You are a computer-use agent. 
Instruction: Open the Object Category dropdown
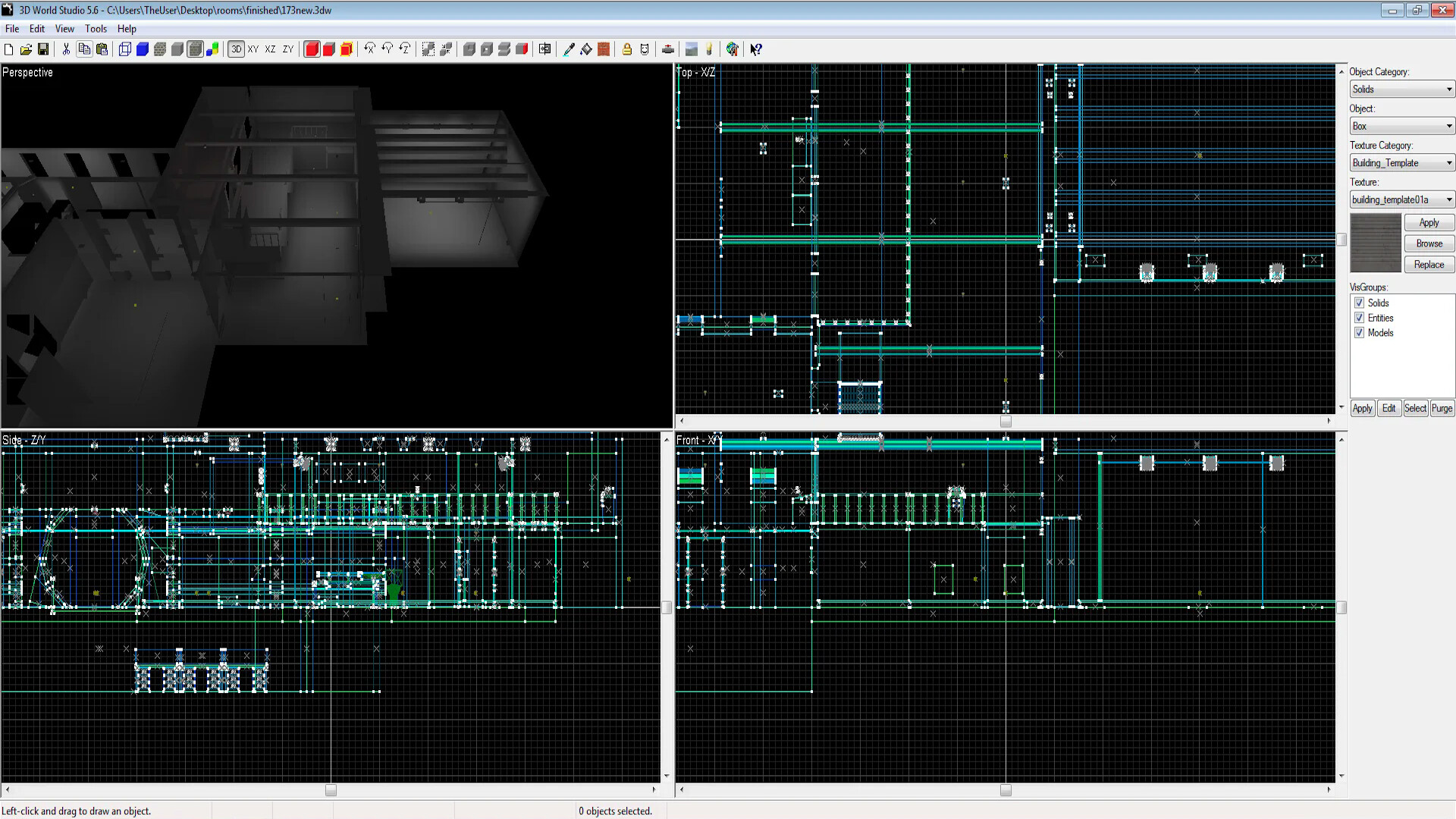[x=1447, y=89]
